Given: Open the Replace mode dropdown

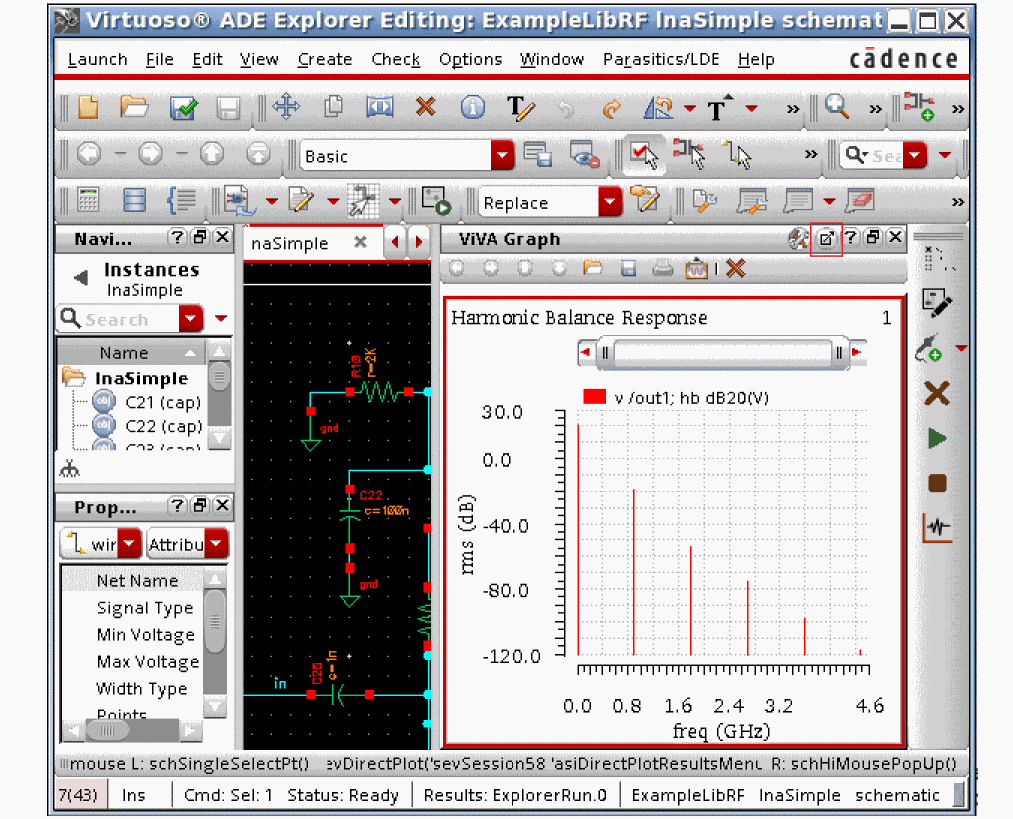Looking at the screenshot, I should coord(610,203).
